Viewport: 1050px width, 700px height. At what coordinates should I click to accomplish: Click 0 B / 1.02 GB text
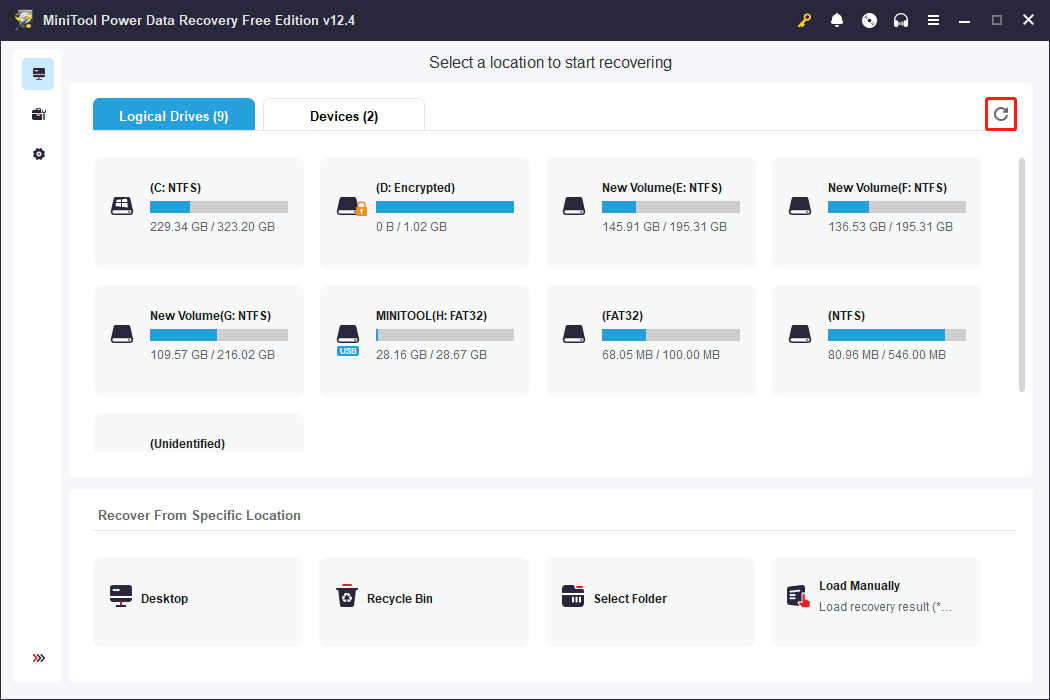[x=411, y=226]
